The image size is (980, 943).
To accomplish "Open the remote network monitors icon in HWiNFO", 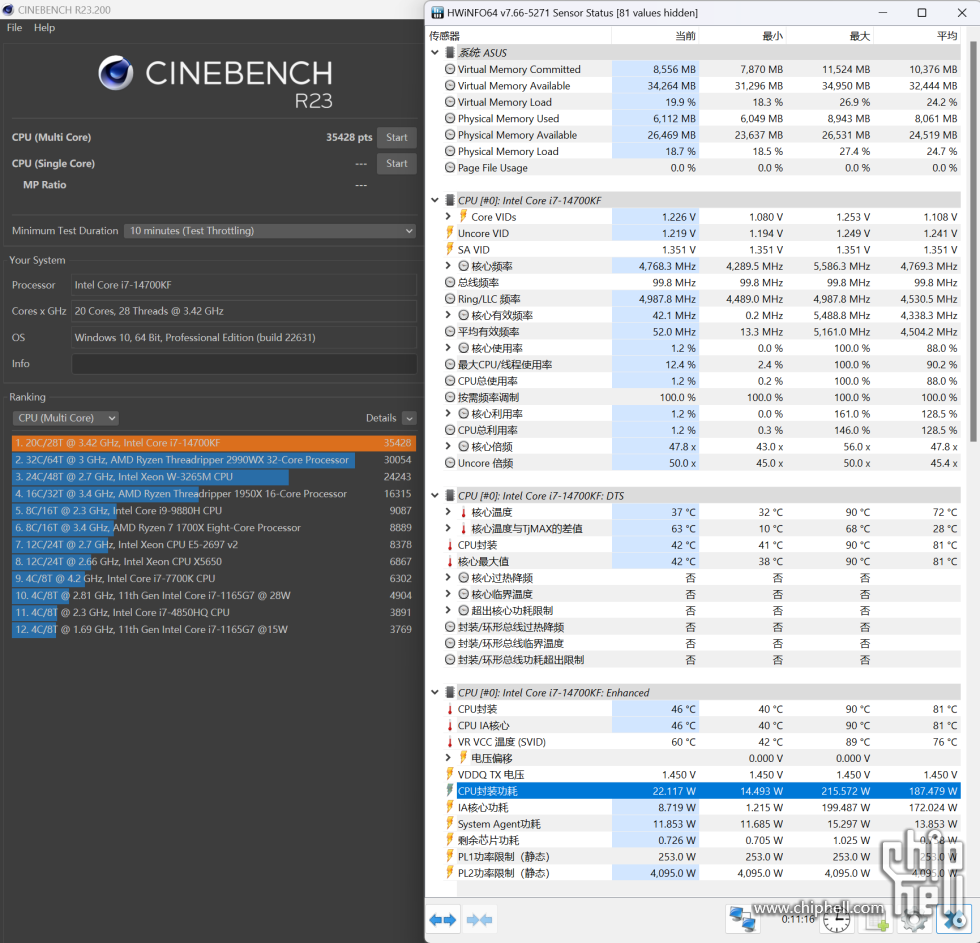I will 742,919.
